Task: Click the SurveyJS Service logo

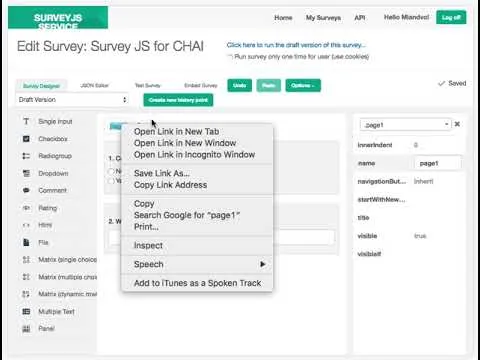Action: [58, 18]
